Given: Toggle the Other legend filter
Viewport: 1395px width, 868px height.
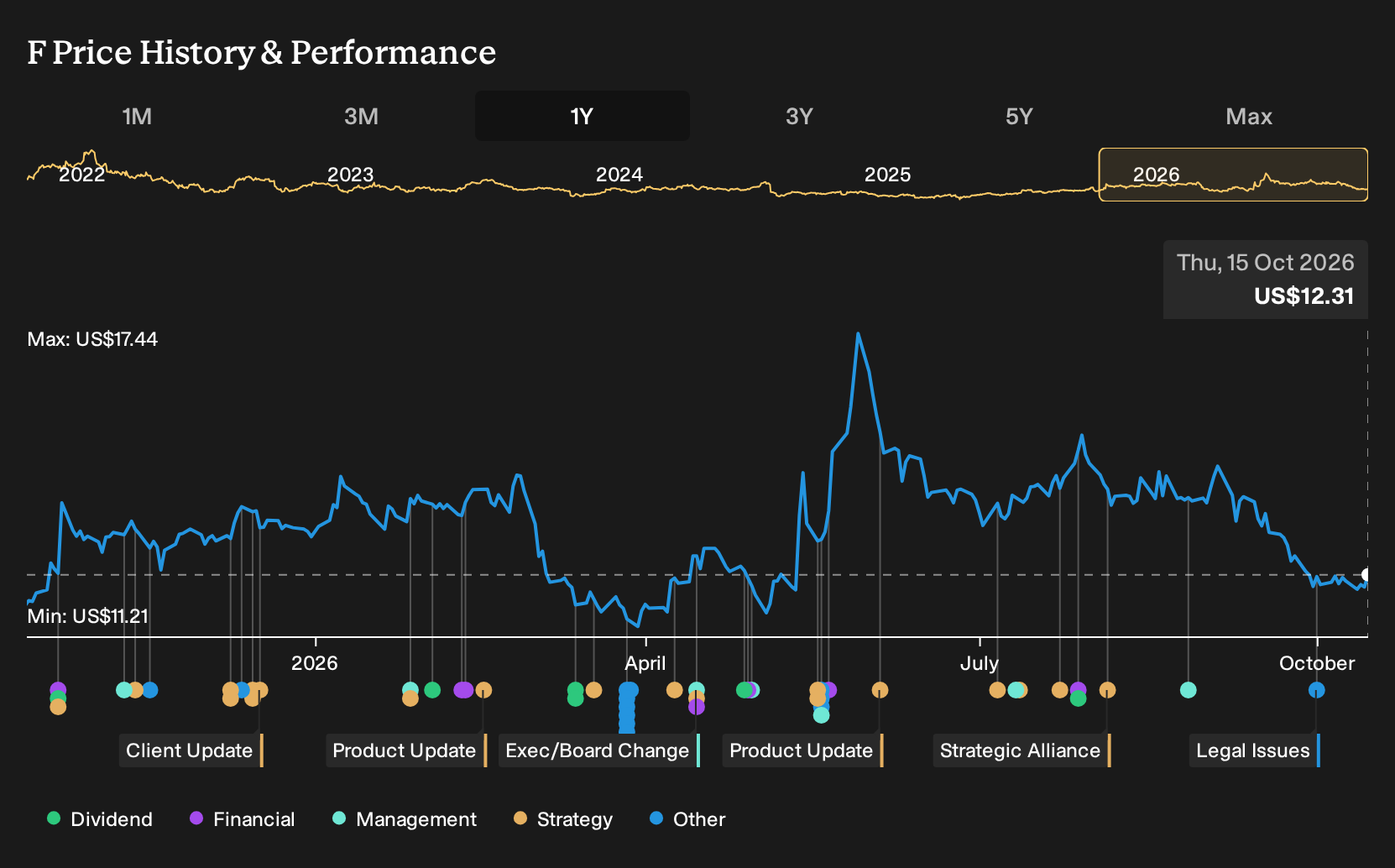Looking at the screenshot, I should click(x=687, y=819).
